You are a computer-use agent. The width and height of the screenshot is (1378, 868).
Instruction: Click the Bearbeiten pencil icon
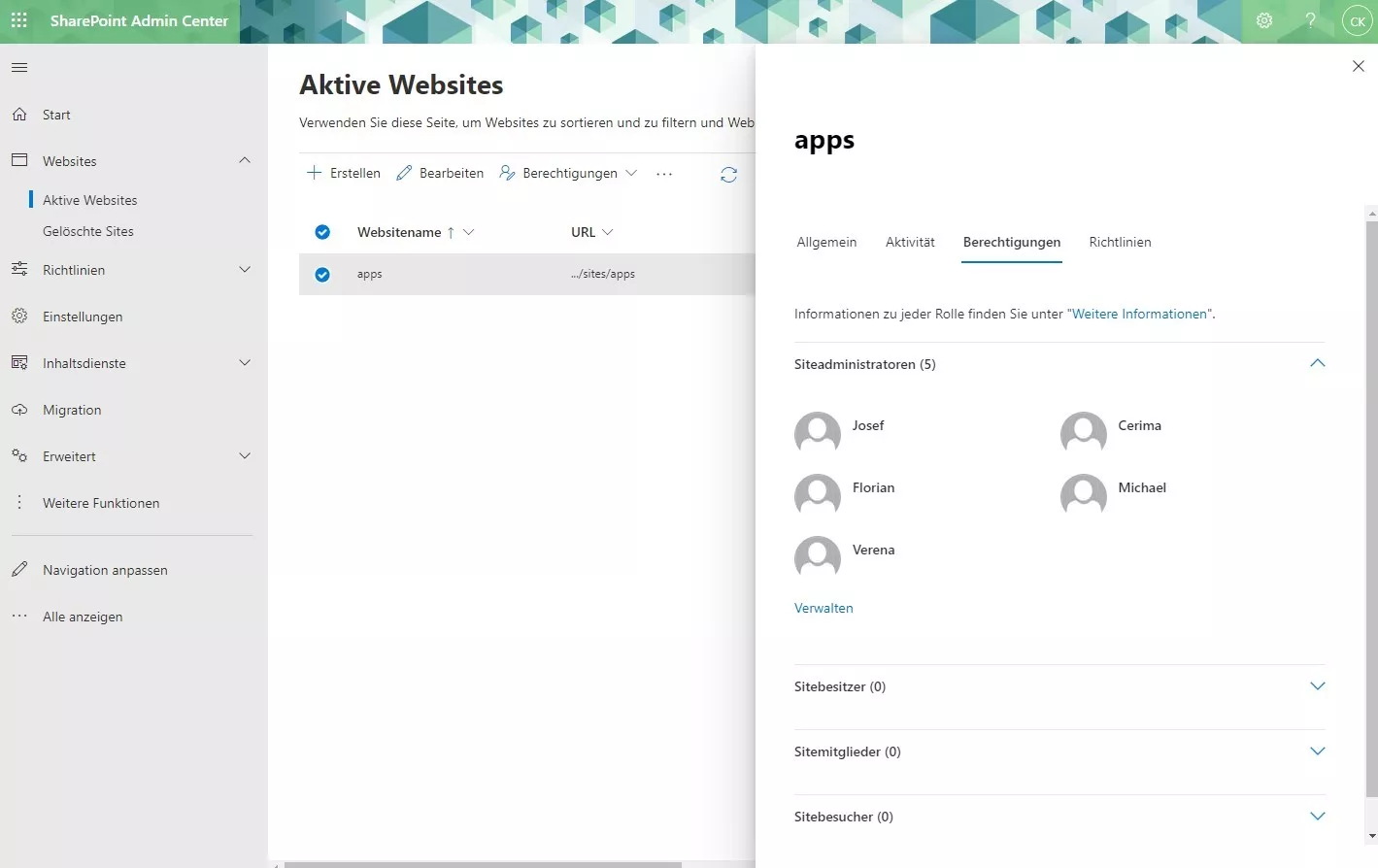click(x=403, y=172)
